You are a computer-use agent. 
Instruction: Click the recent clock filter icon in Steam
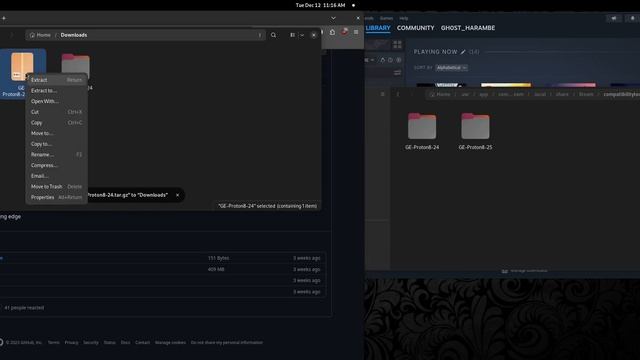coord(390,60)
